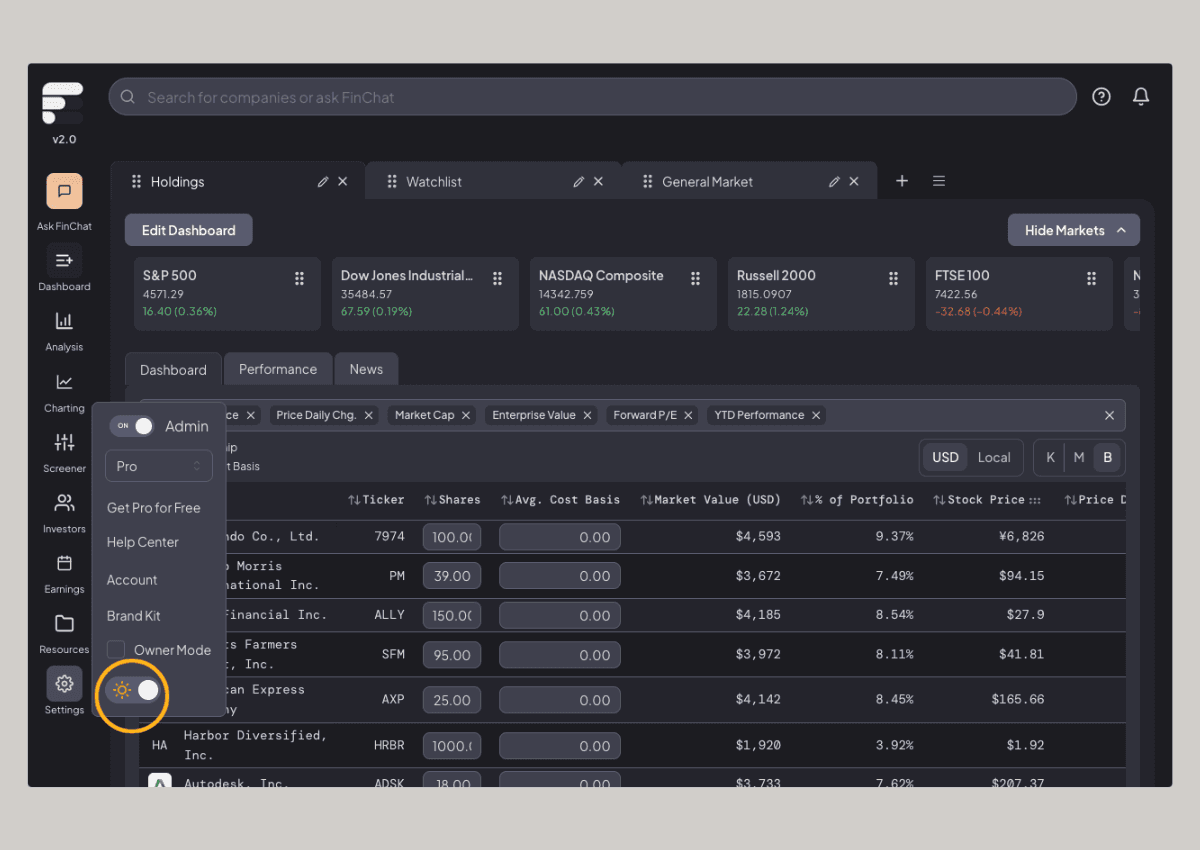The height and width of the screenshot is (850, 1200).
Task: Click pencil edit icon on Watchlist tab
Action: pos(579,182)
